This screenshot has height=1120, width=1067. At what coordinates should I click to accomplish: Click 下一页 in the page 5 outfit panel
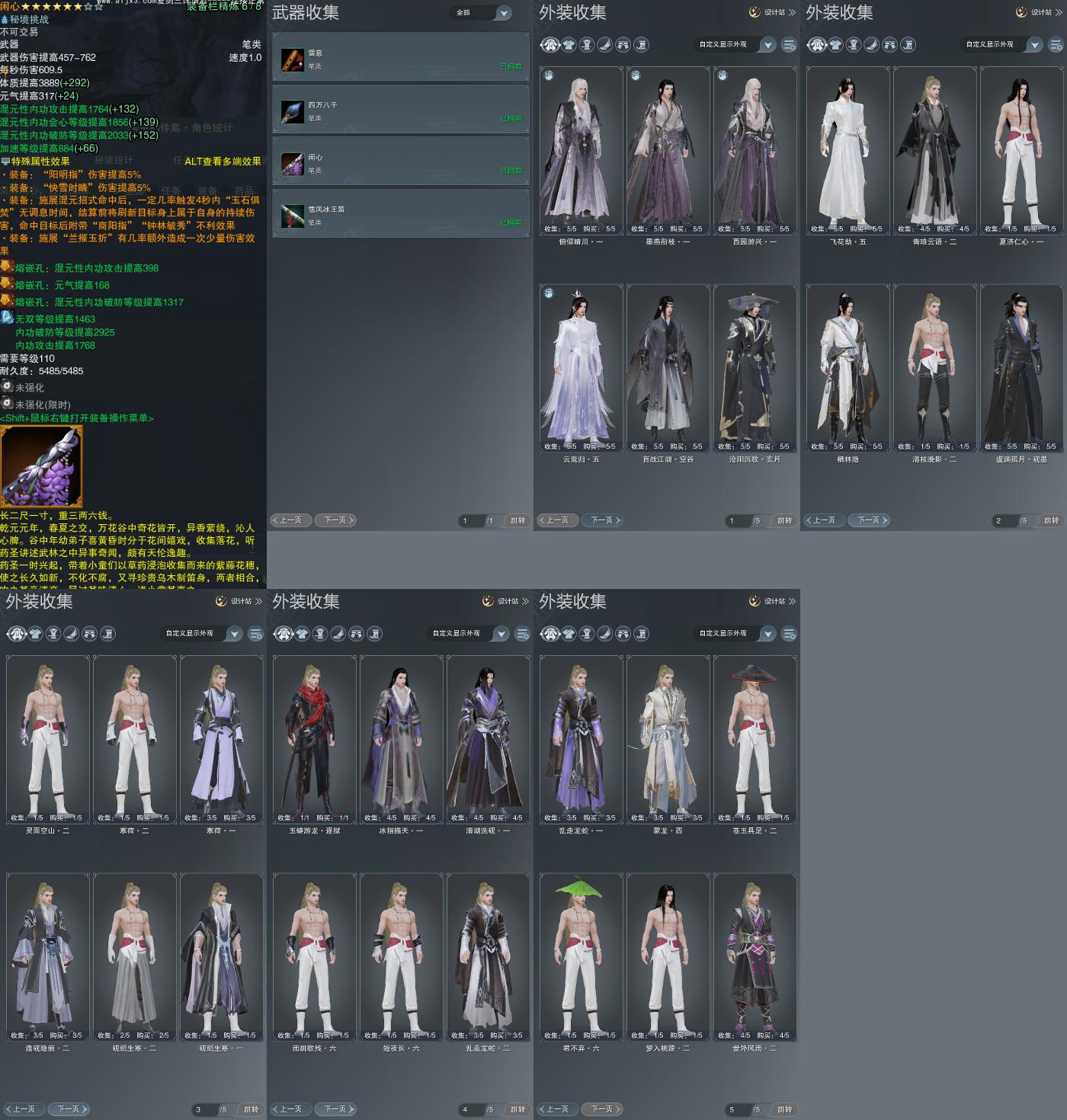602,1109
